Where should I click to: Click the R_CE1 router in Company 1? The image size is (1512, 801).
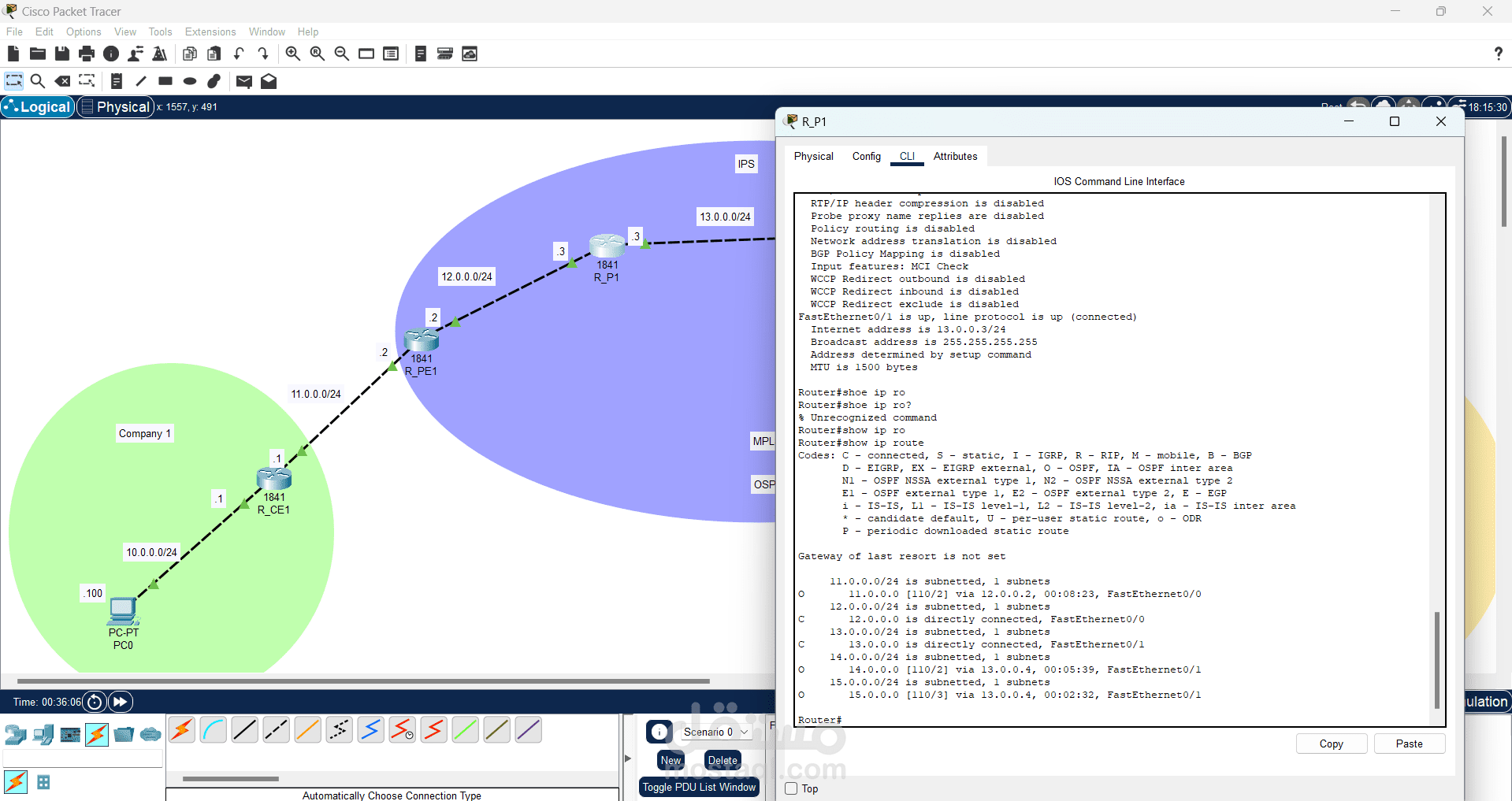tap(274, 478)
